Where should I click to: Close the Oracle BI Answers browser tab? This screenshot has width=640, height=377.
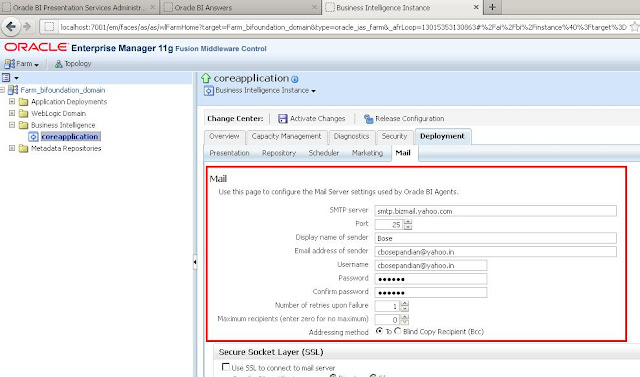click(315, 7)
